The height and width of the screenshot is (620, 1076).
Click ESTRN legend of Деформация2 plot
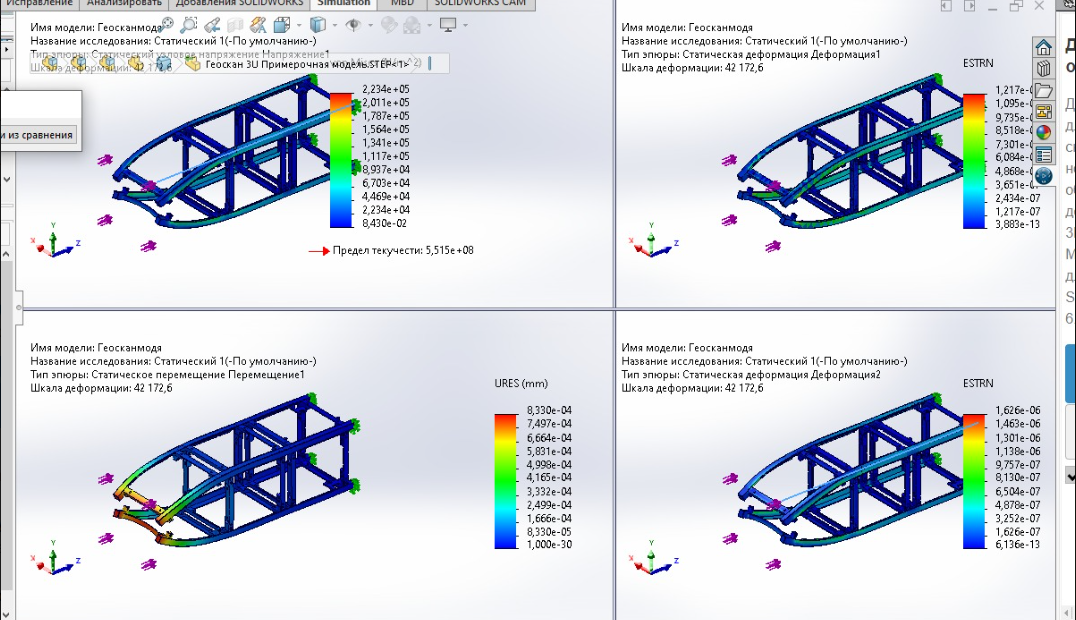point(974,481)
